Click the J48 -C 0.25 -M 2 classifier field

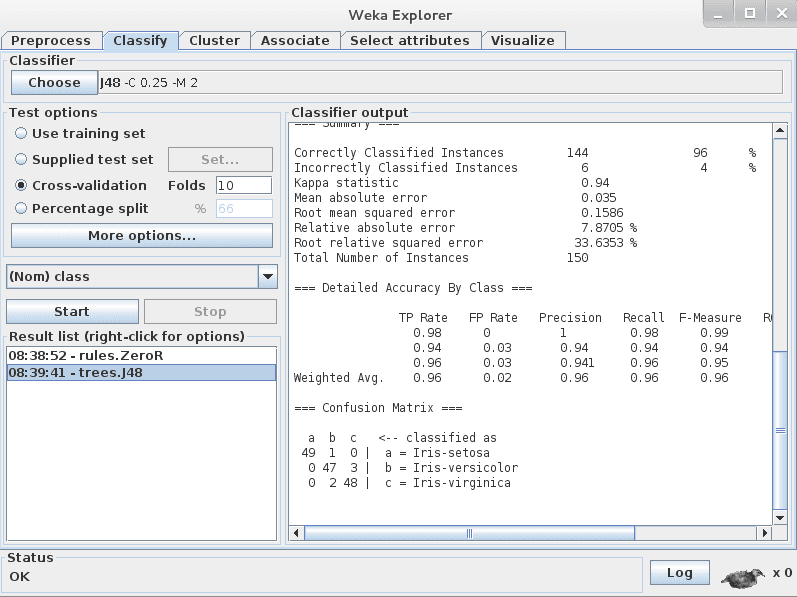(x=440, y=82)
